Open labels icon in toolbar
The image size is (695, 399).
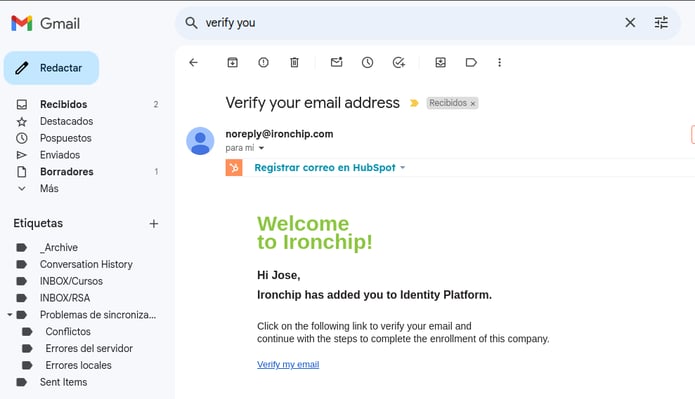(x=471, y=63)
